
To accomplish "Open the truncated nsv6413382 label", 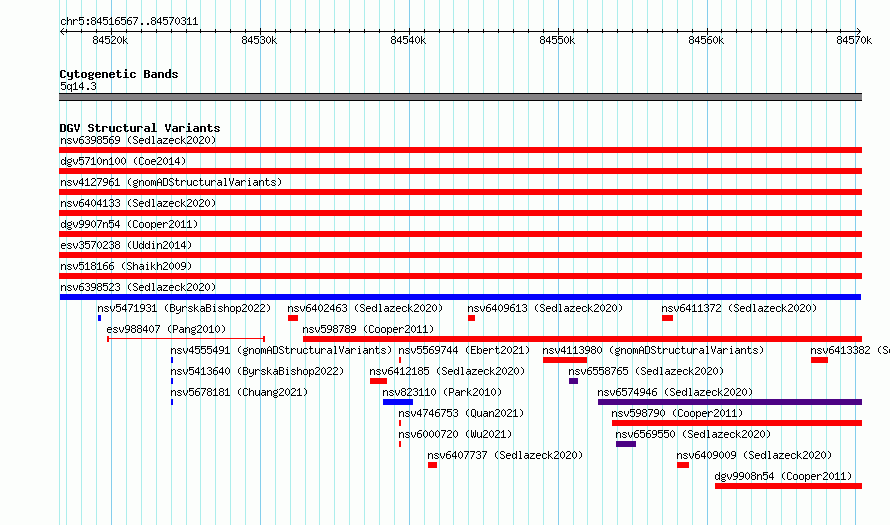I will [850, 350].
